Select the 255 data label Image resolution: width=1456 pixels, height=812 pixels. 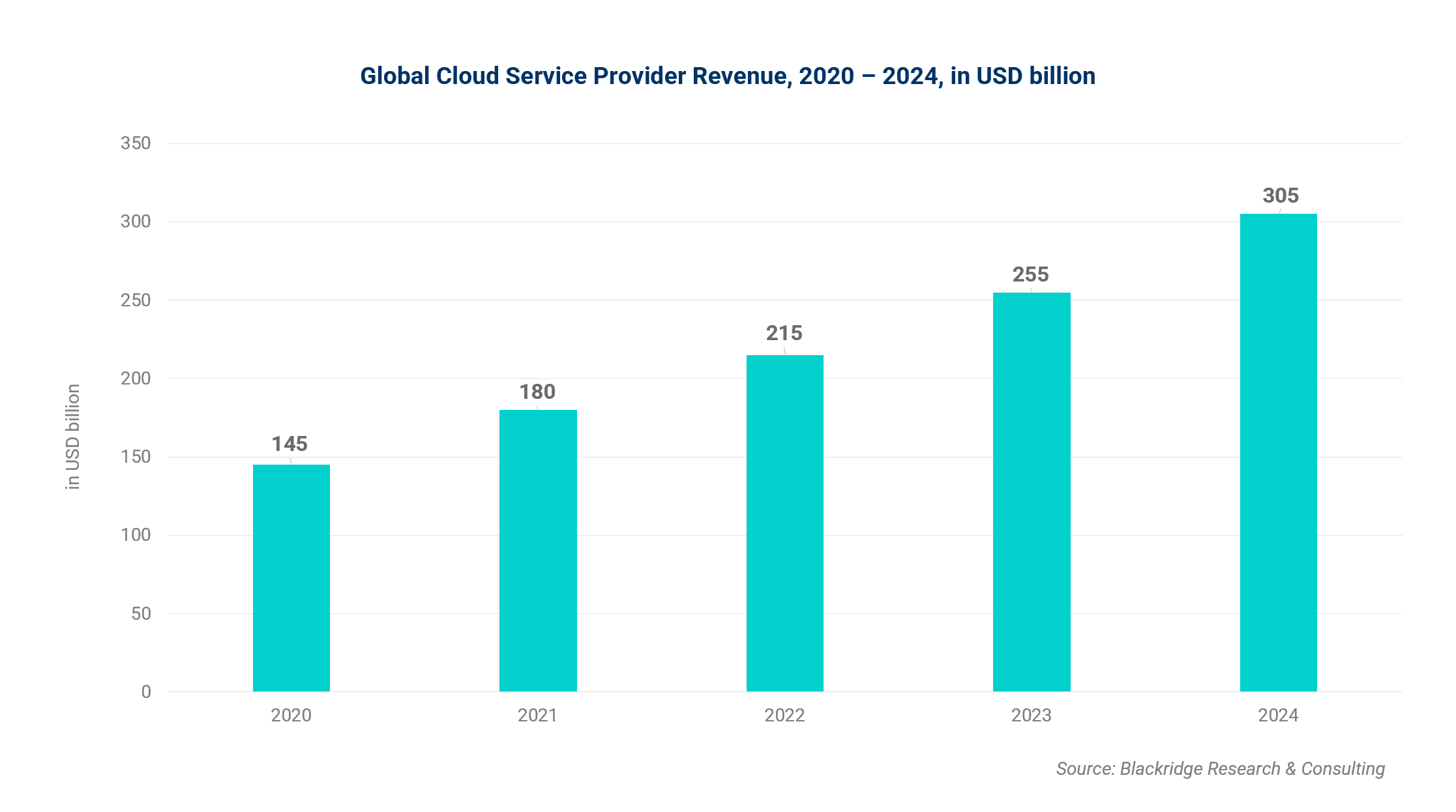point(1030,274)
